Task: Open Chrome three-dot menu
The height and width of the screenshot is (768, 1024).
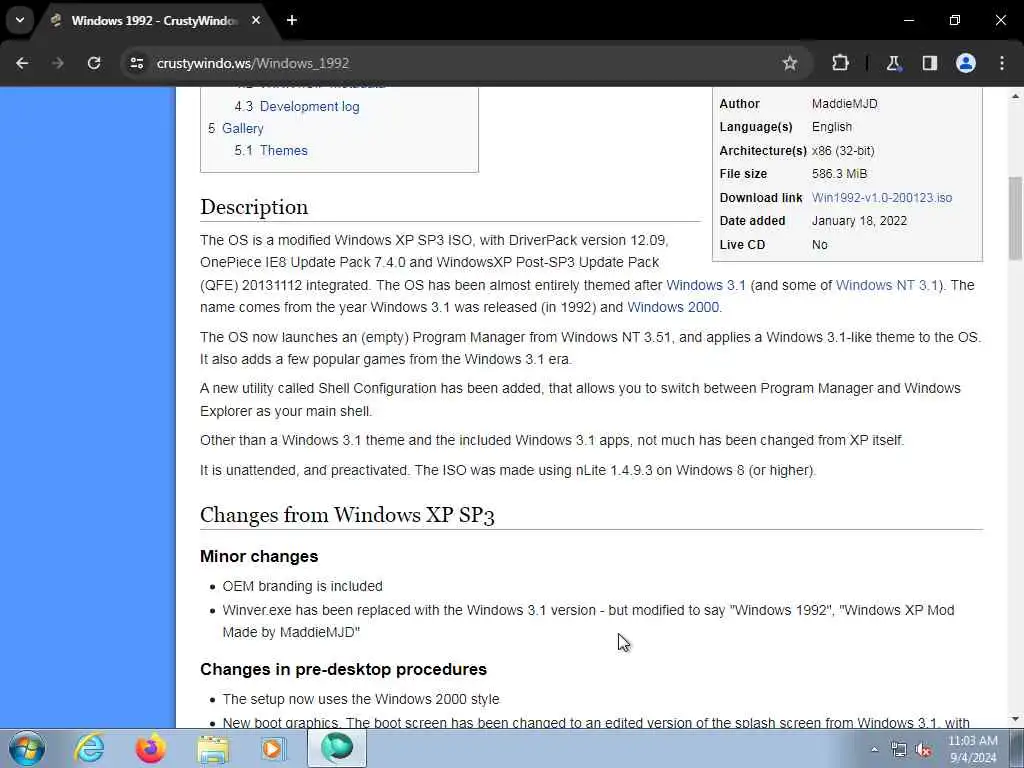Action: click(1002, 63)
